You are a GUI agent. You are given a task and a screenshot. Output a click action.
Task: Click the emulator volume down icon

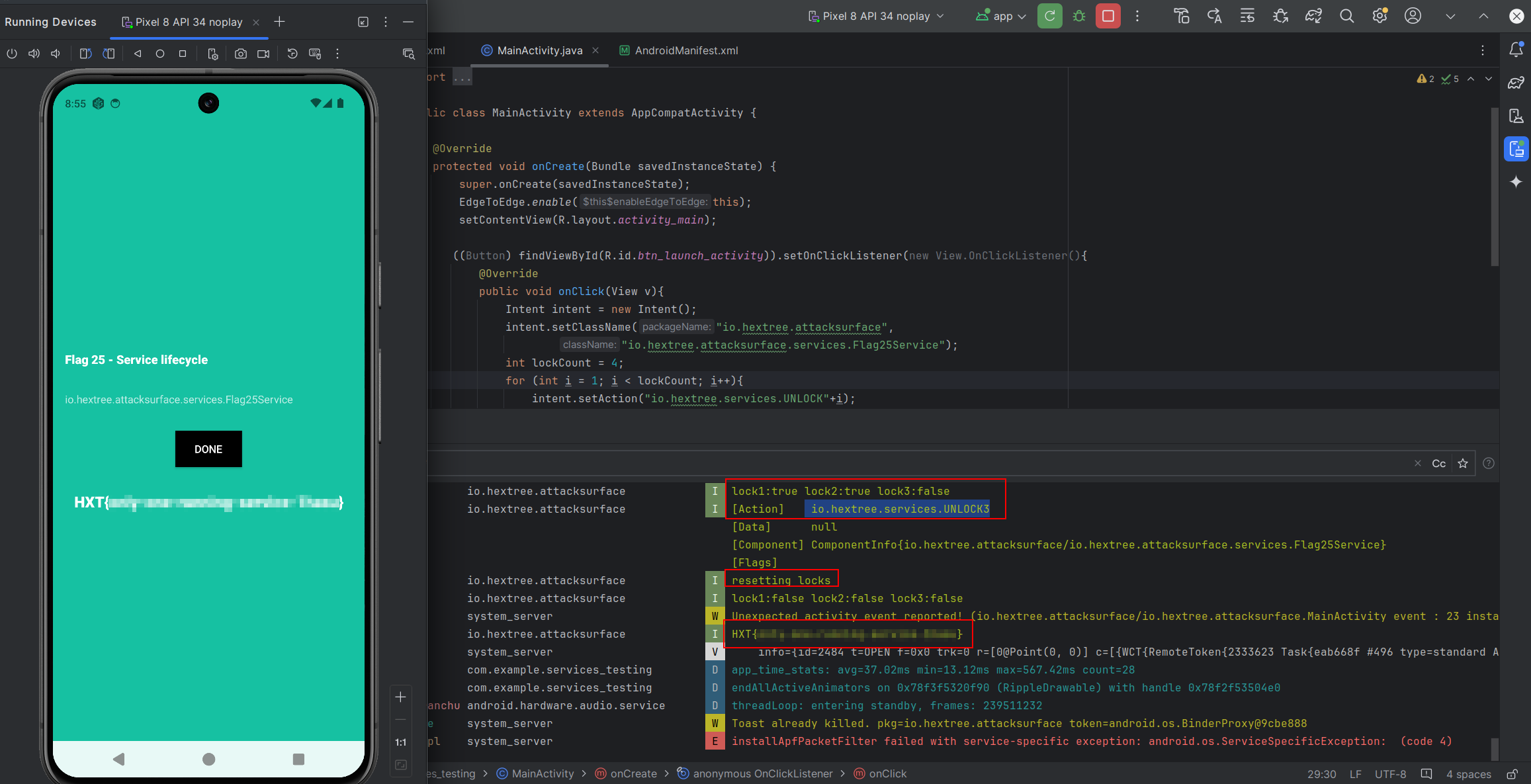56,54
